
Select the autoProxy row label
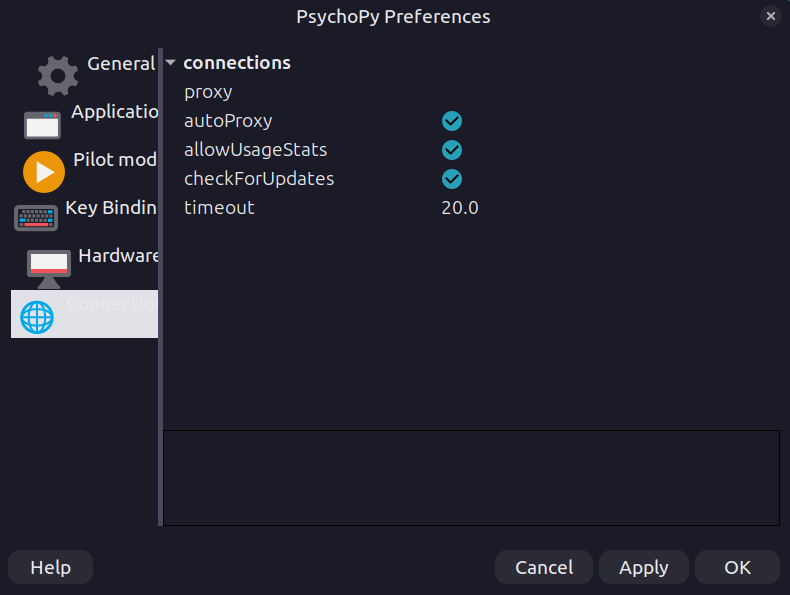(228, 121)
